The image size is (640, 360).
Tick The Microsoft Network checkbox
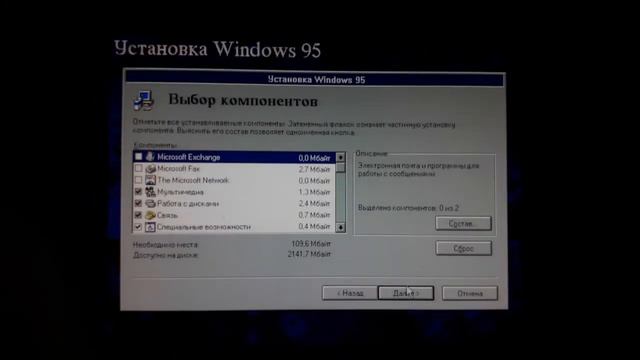pyautogui.click(x=138, y=180)
